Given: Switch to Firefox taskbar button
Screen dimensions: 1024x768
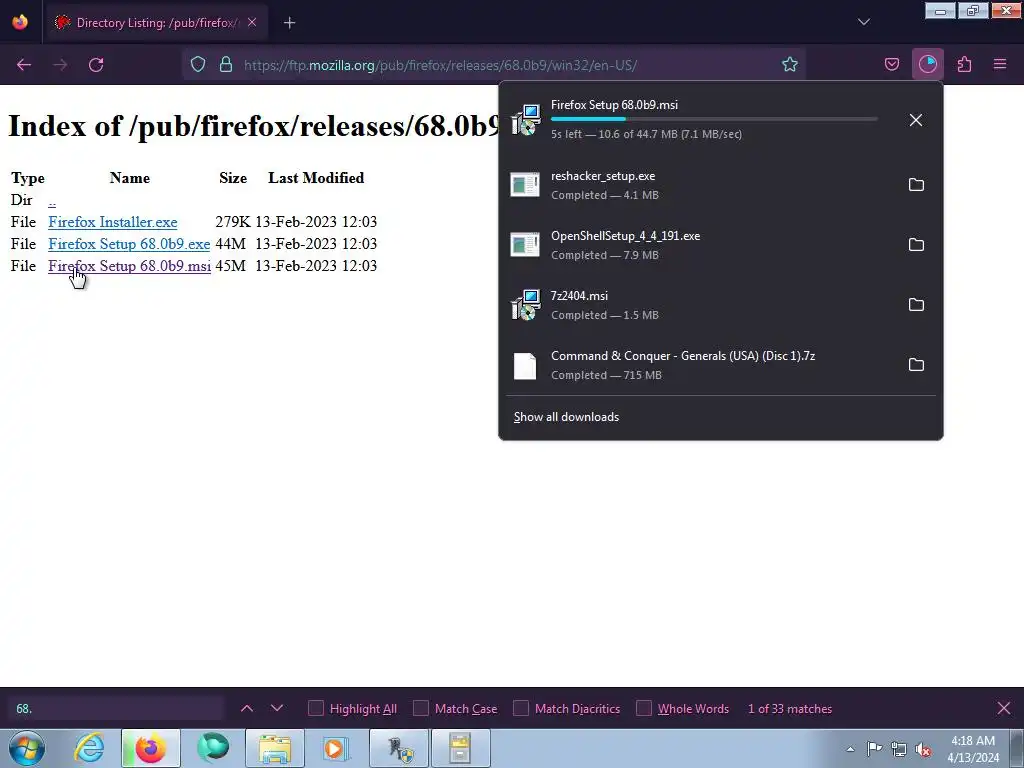Looking at the screenshot, I should [150, 748].
